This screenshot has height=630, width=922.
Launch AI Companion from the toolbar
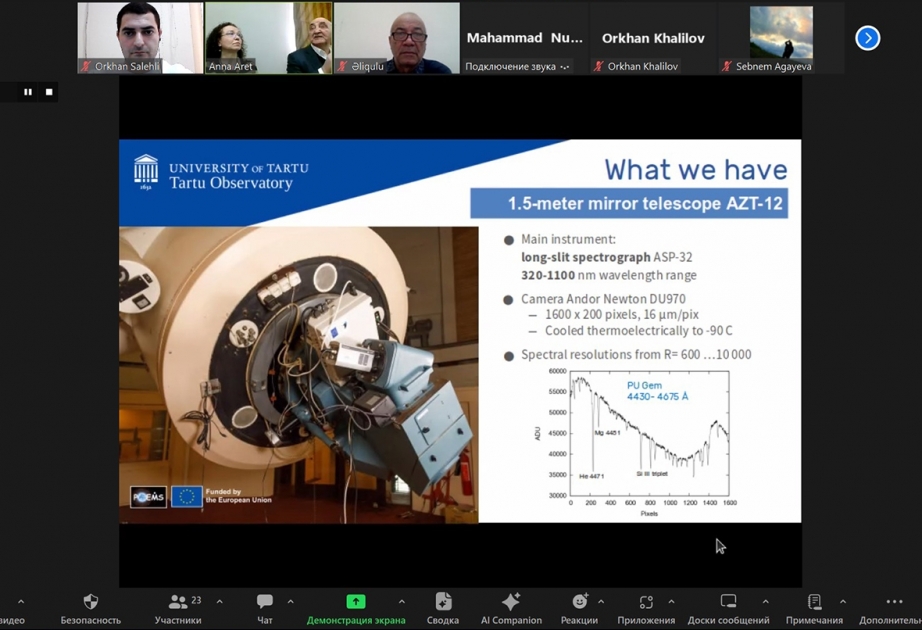(x=511, y=609)
